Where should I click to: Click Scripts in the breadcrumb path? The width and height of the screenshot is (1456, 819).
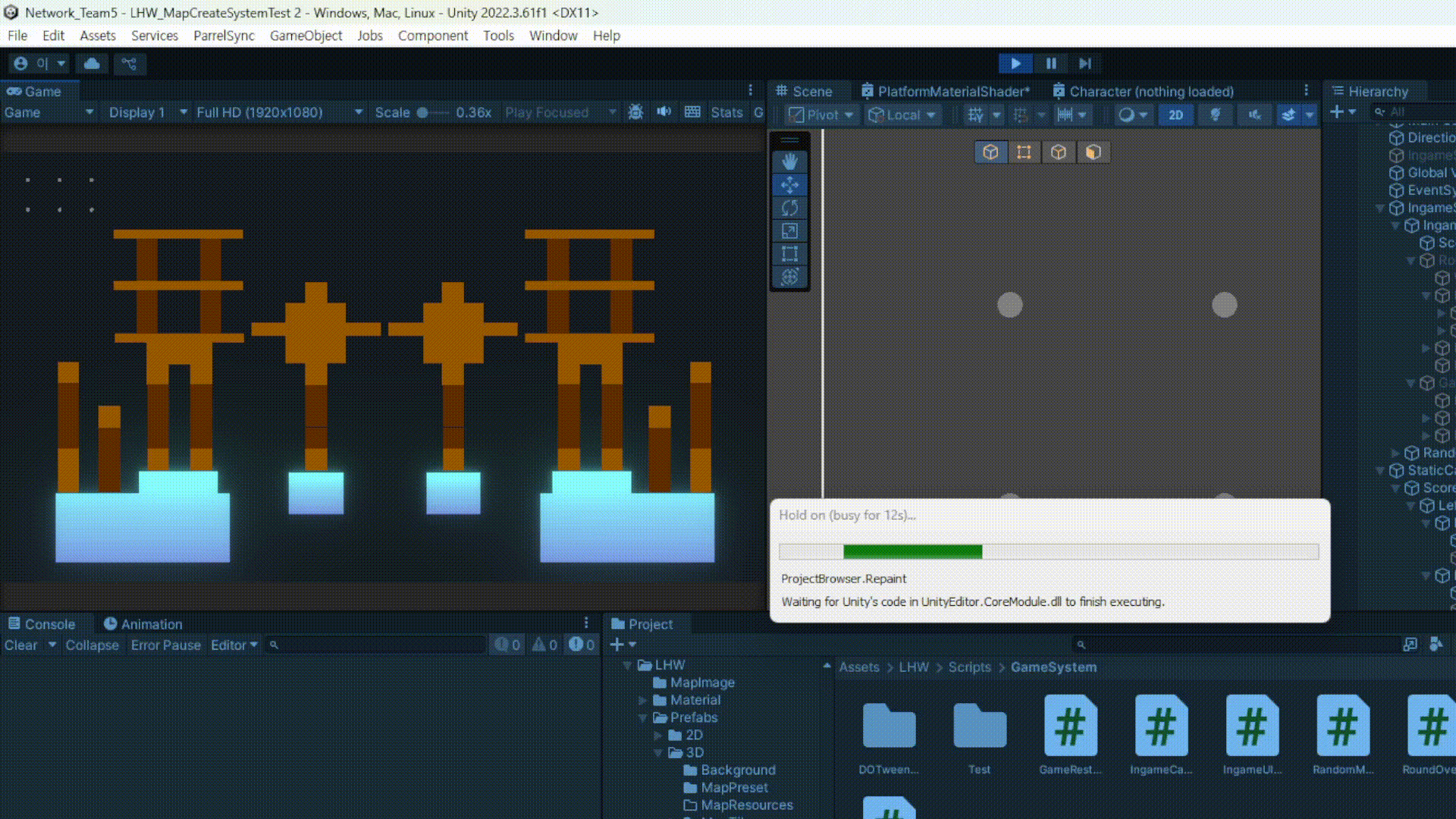[969, 667]
